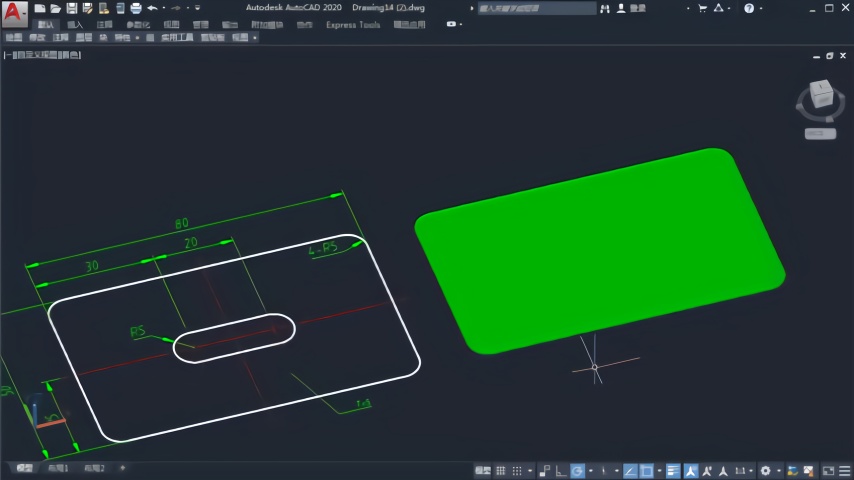
Task: Toggle annotation auto-scale icon
Action: coord(707,471)
